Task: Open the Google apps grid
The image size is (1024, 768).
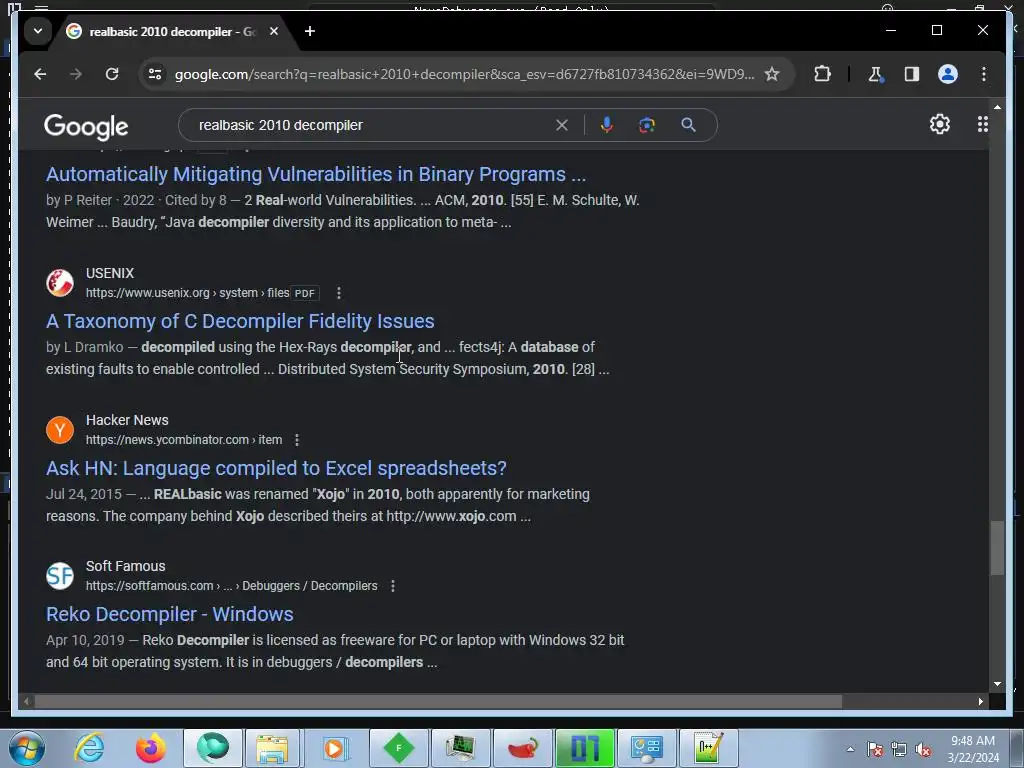Action: click(x=982, y=124)
